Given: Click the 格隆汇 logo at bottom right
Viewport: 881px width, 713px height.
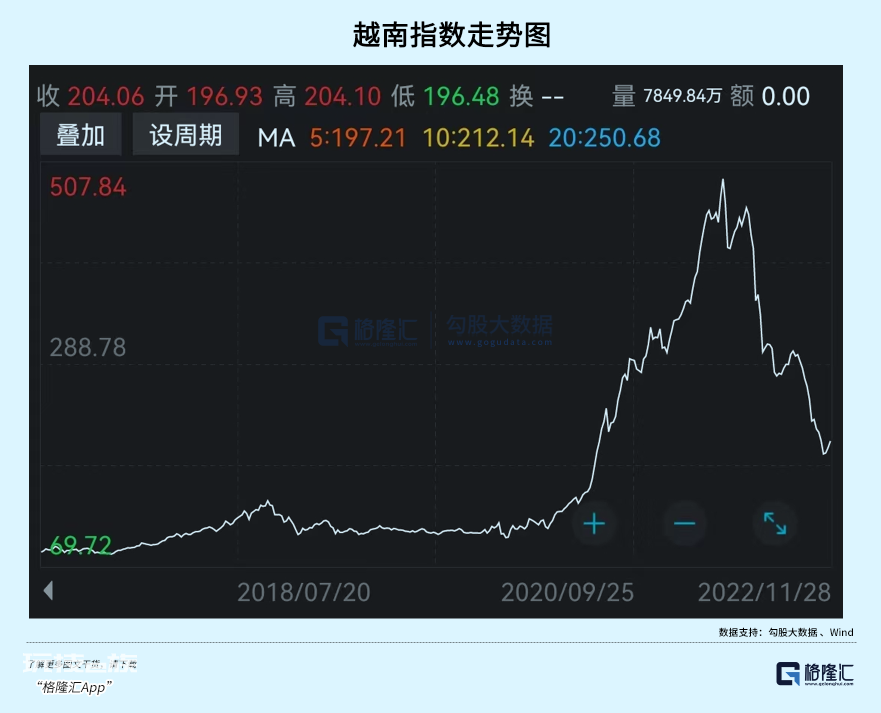Looking at the screenshot, I should pyautogui.click(x=815, y=673).
